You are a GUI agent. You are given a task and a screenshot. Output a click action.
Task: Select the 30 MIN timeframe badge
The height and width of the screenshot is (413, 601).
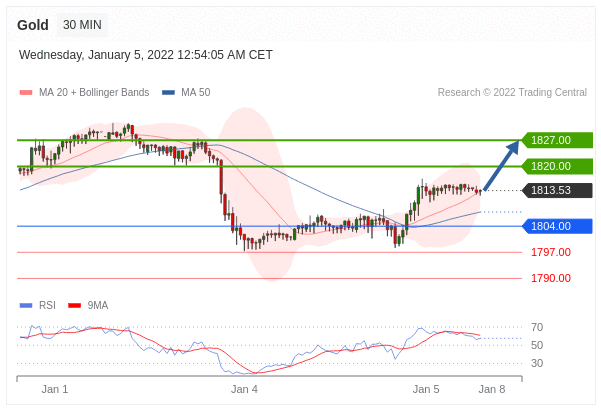tap(82, 25)
